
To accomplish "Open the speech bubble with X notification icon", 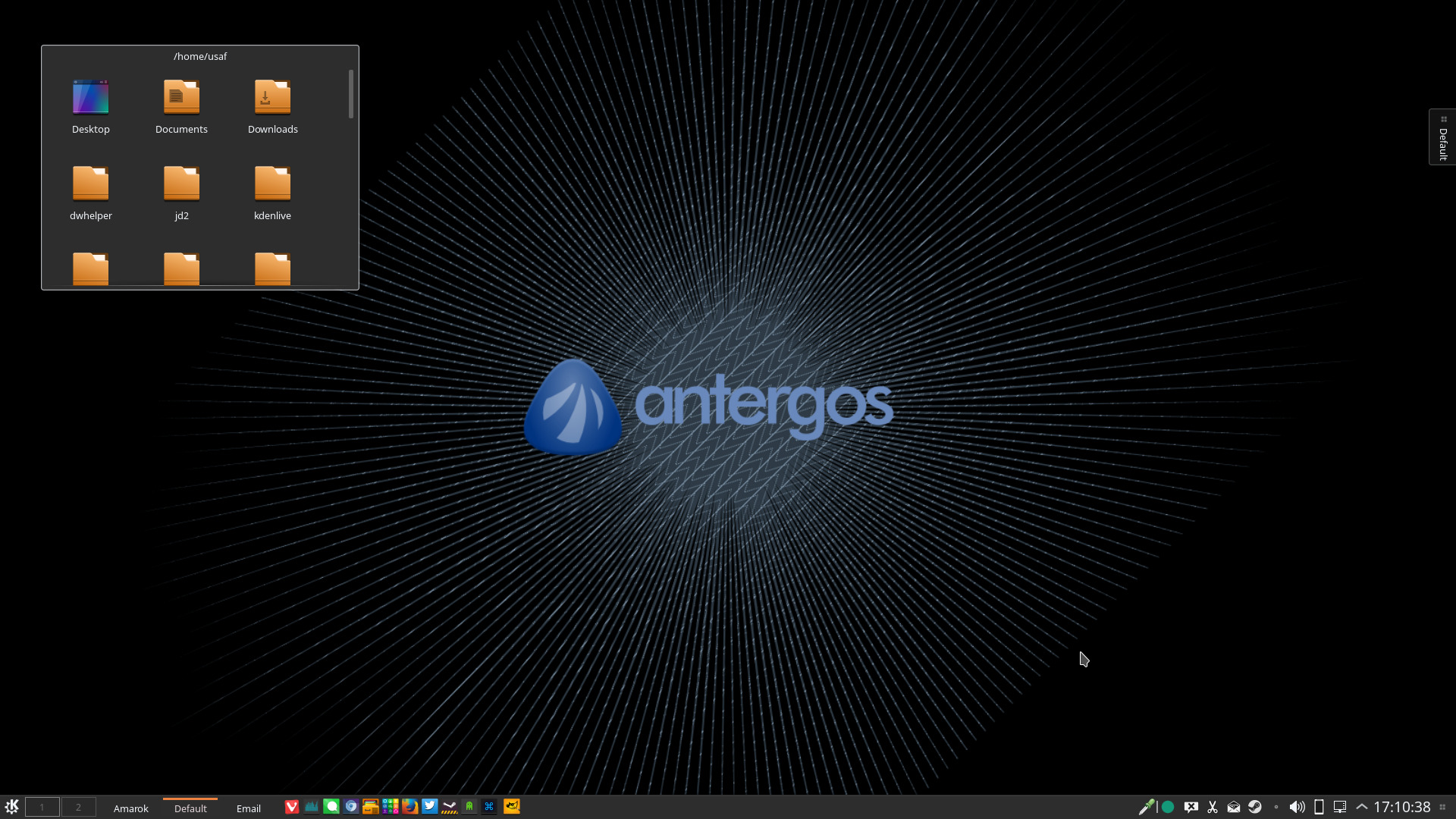I will point(1191,807).
